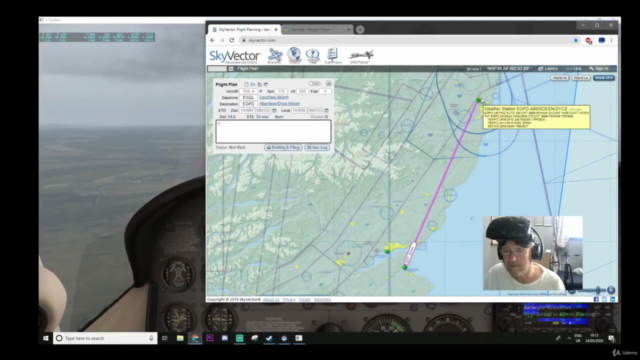Reload the skyvector.com page

point(232,40)
